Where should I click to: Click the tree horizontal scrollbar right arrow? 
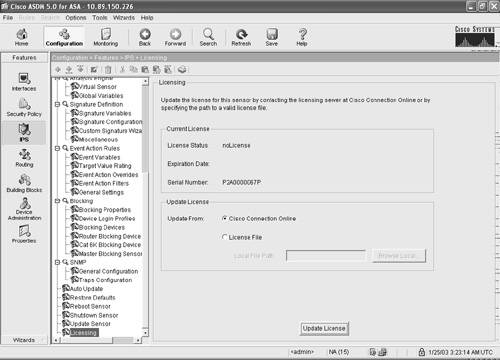tap(138, 340)
